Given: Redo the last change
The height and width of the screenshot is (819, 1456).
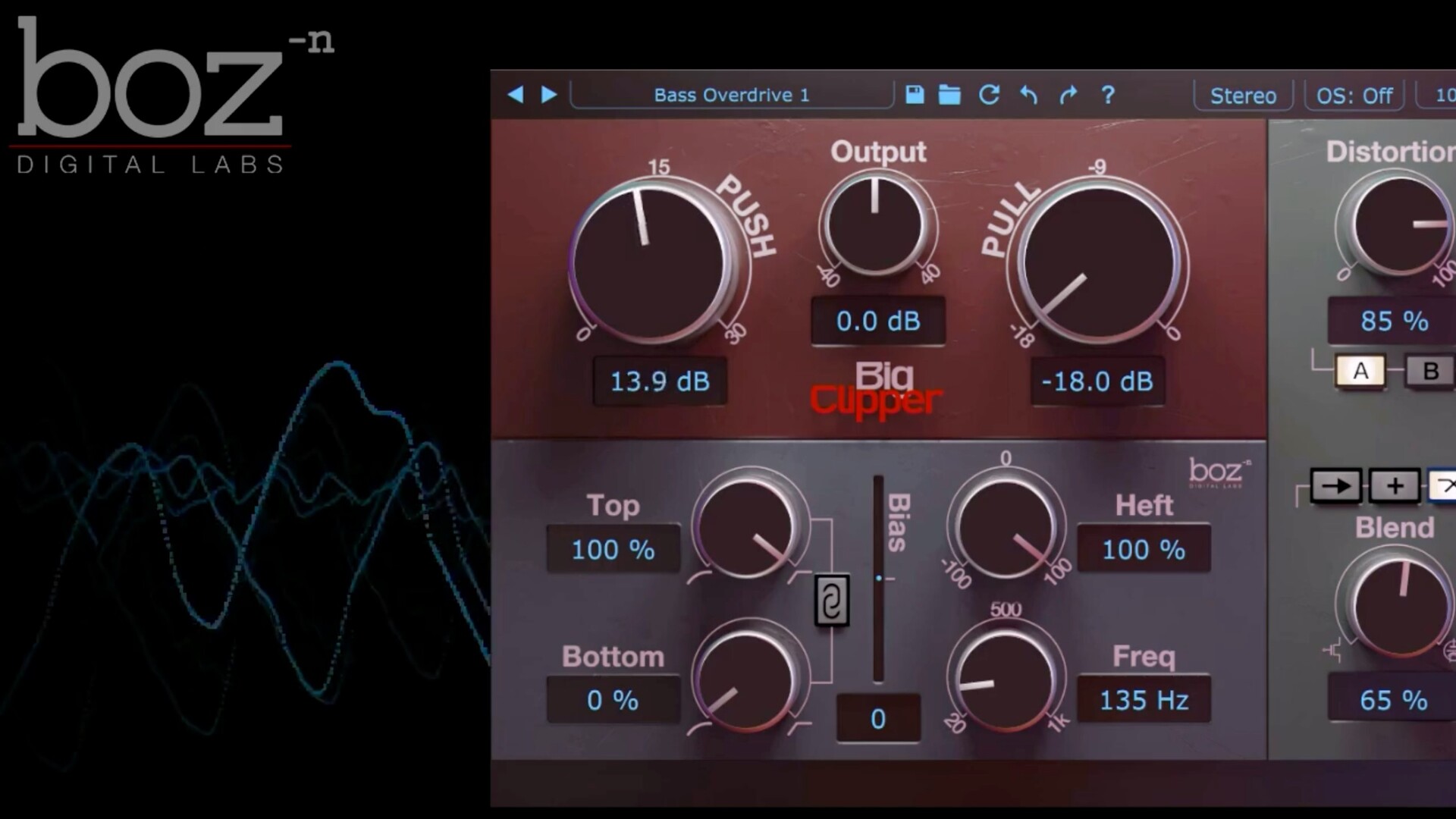Looking at the screenshot, I should click(1068, 95).
